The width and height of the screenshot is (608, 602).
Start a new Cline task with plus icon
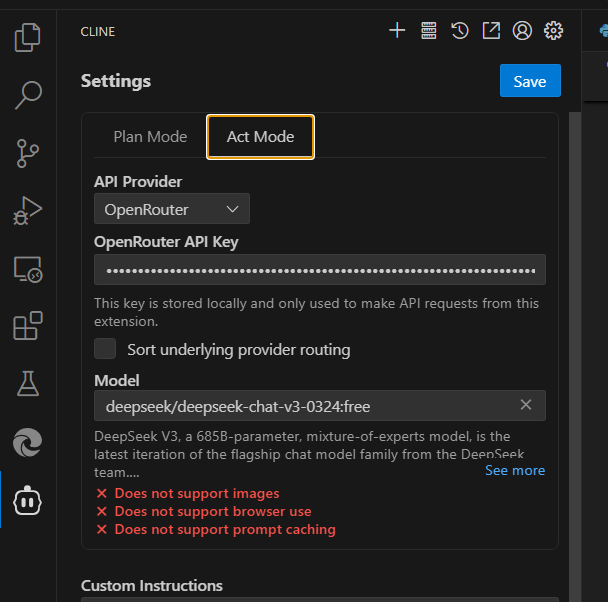(397, 31)
